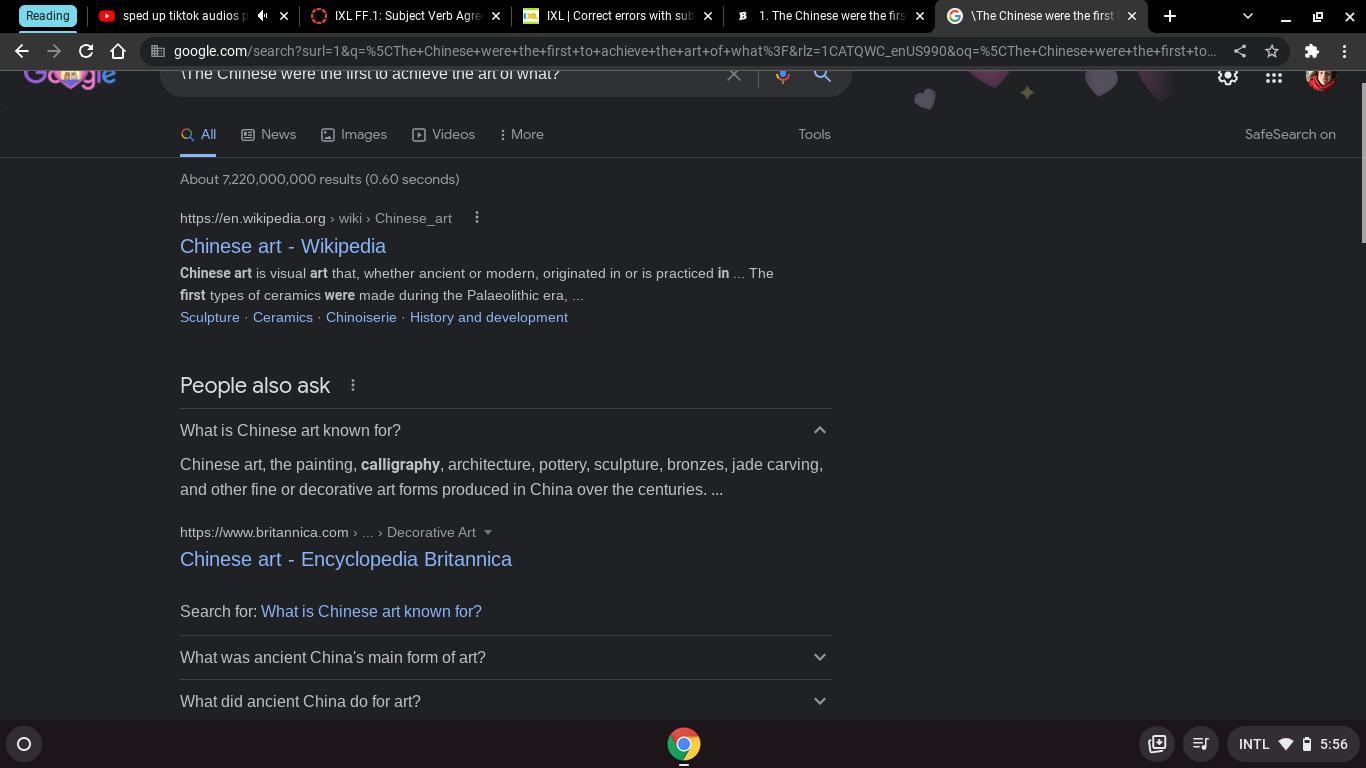
Task: Share this page from the address bar
Action: pyautogui.click(x=1240, y=51)
